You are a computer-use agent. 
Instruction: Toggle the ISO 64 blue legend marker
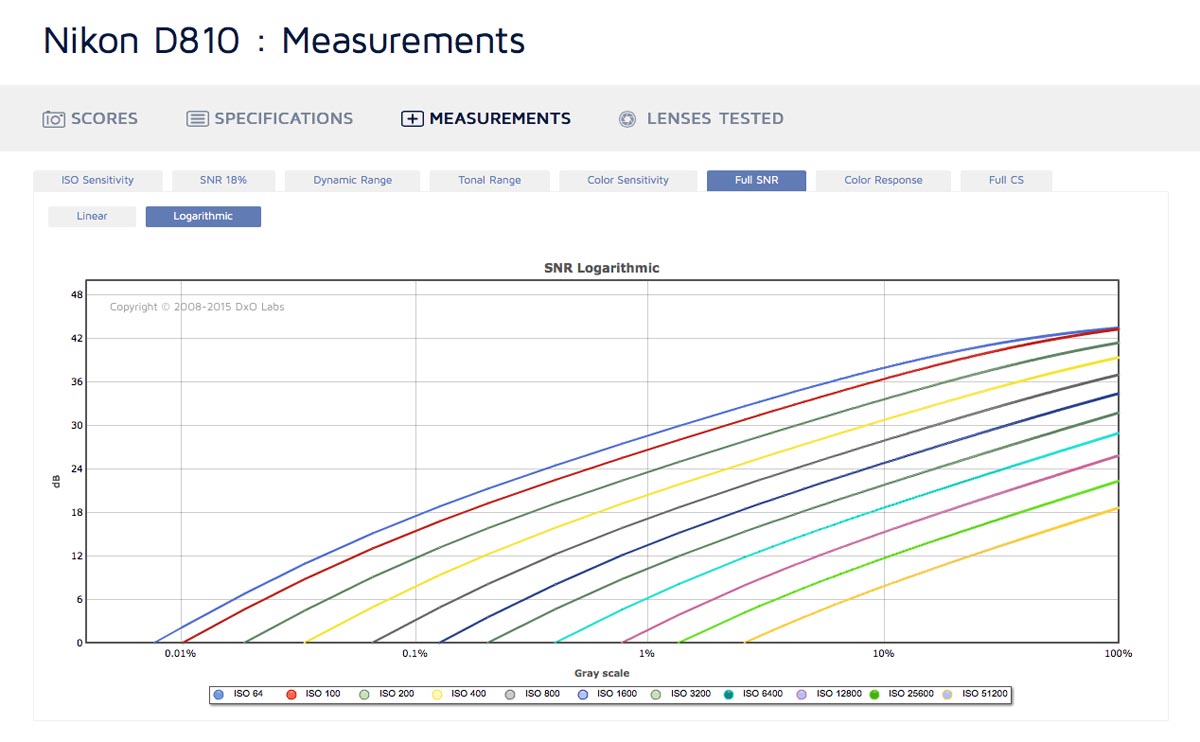[x=219, y=694]
